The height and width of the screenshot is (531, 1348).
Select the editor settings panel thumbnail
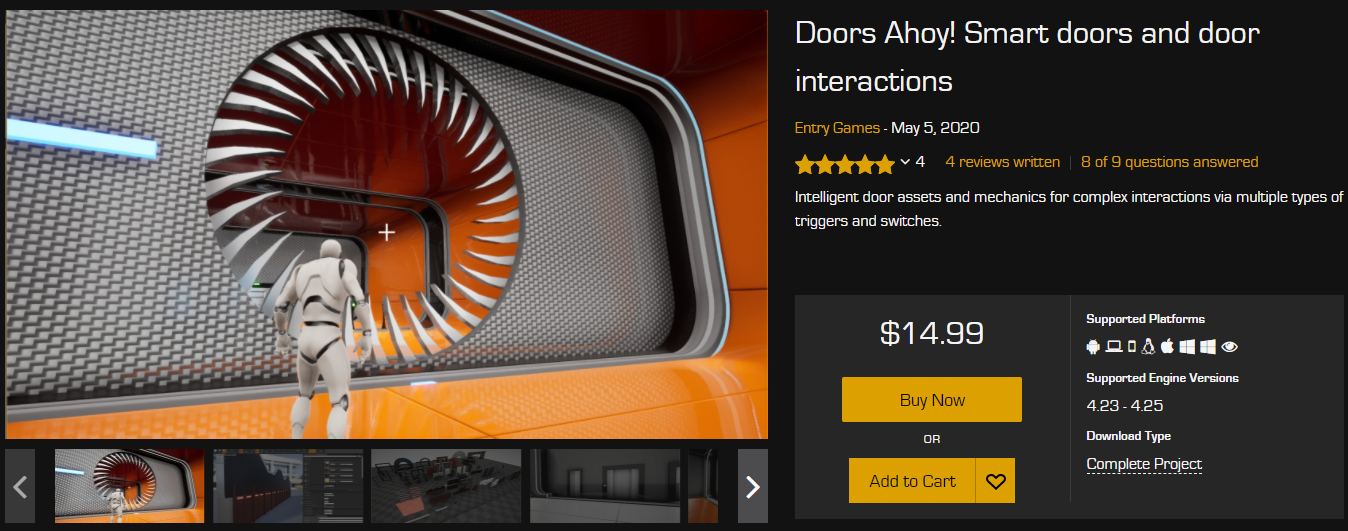tap(288, 486)
